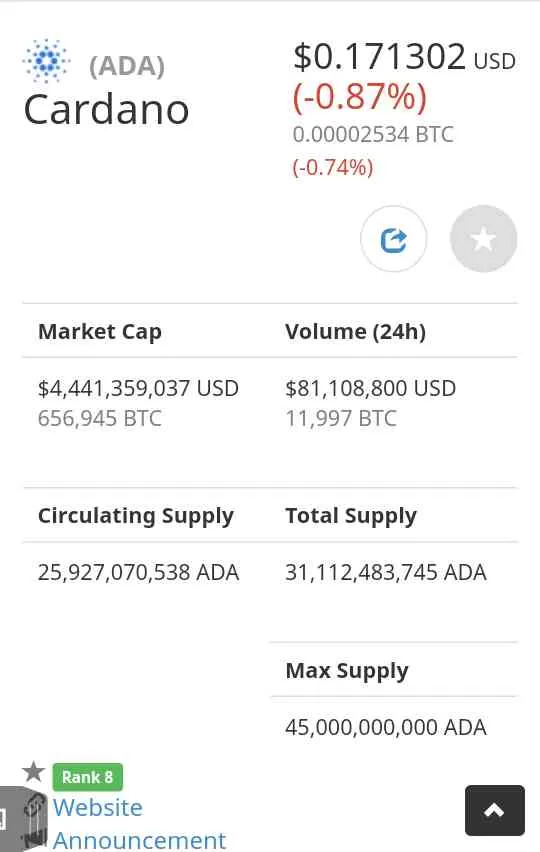Open the Website link

pyautogui.click(x=97, y=807)
